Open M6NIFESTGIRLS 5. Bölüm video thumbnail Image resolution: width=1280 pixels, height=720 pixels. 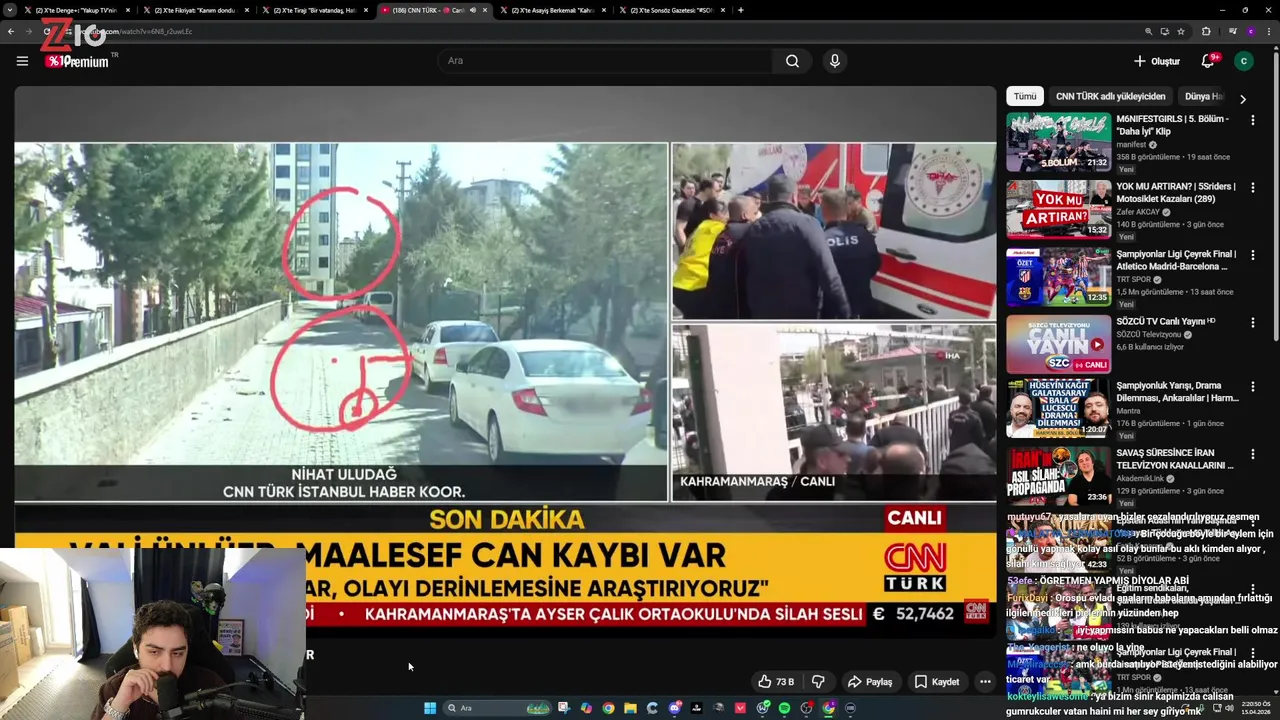click(x=1058, y=142)
